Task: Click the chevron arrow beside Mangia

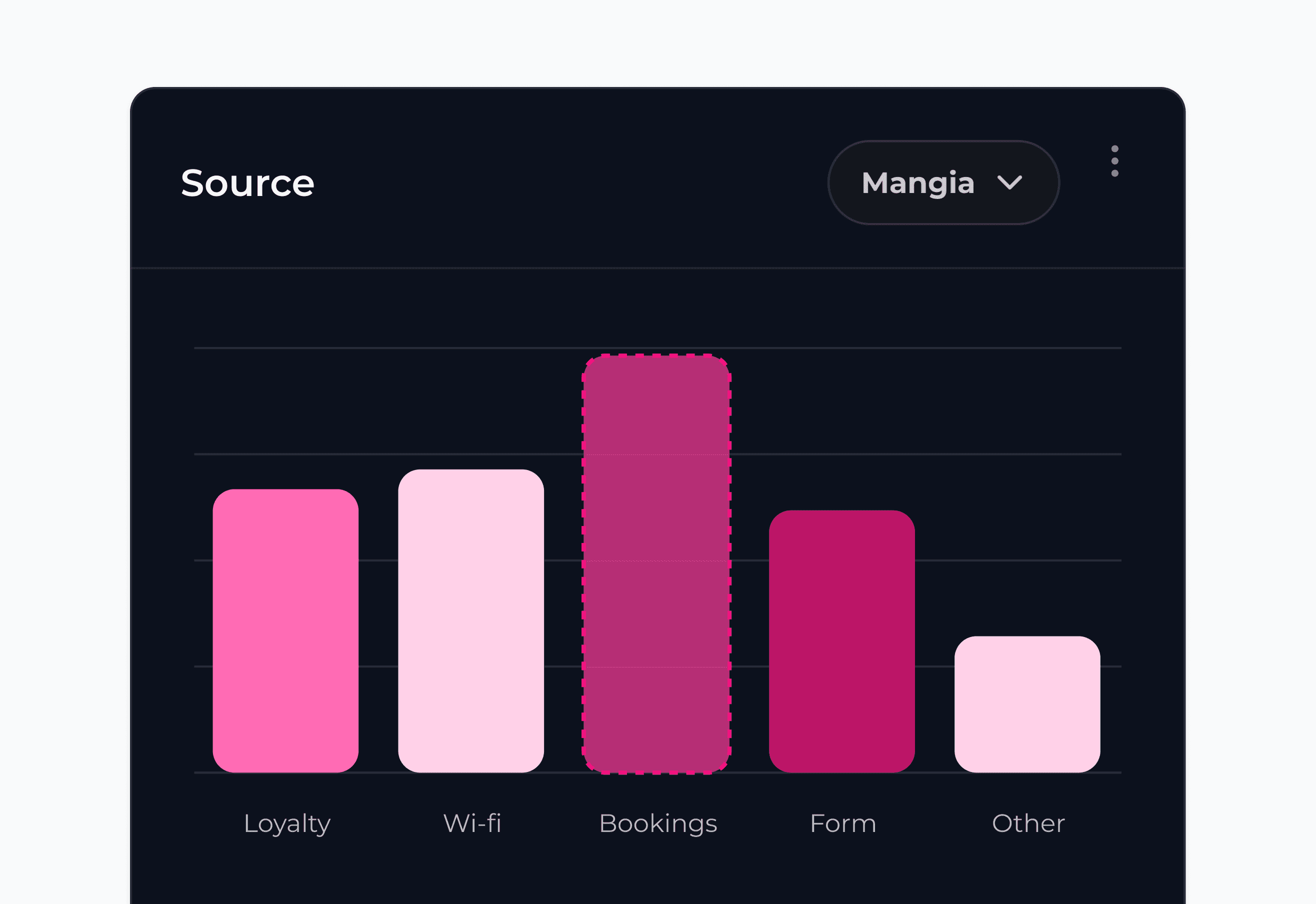Action: [1009, 183]
